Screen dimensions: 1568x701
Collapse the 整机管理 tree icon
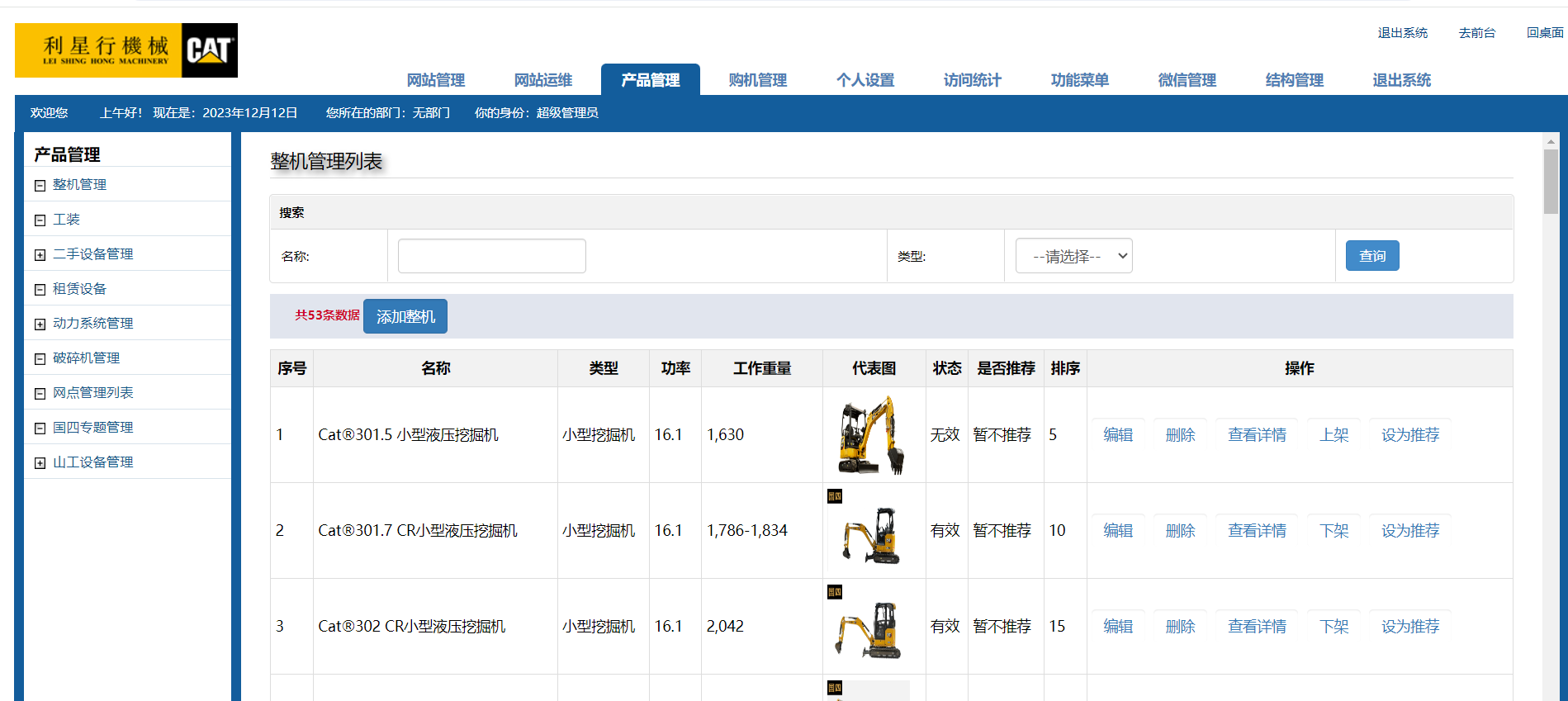click(x=40, y=186)
